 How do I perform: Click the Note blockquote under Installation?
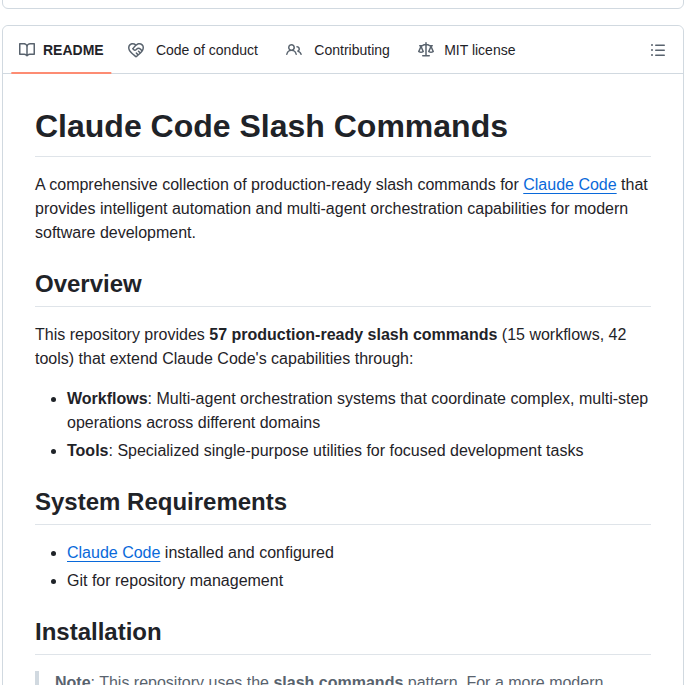[330, 679]
